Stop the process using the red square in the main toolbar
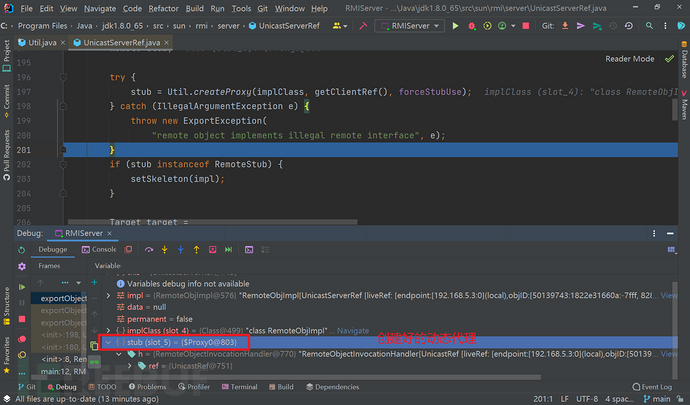The image size is (690, 405). click(525, 26)
